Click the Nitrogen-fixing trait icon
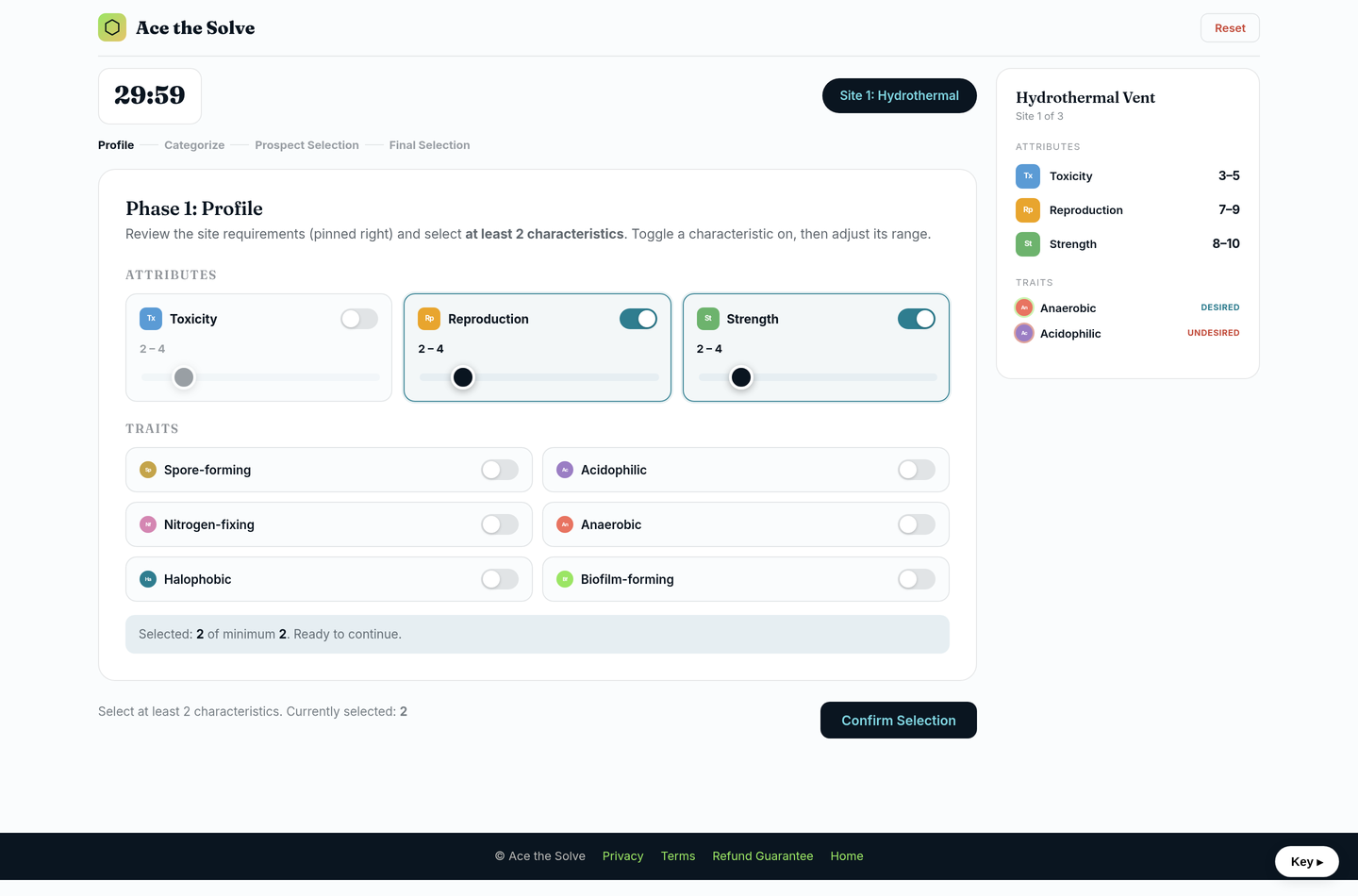 tap(148, 524)
